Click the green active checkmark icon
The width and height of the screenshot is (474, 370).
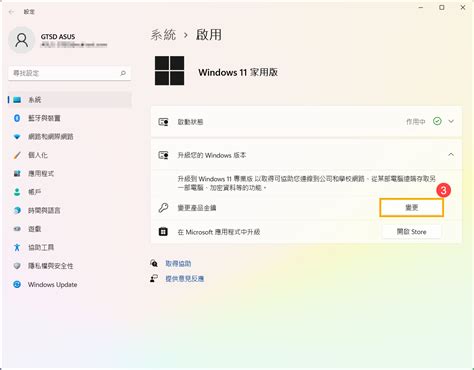point(437,121)
